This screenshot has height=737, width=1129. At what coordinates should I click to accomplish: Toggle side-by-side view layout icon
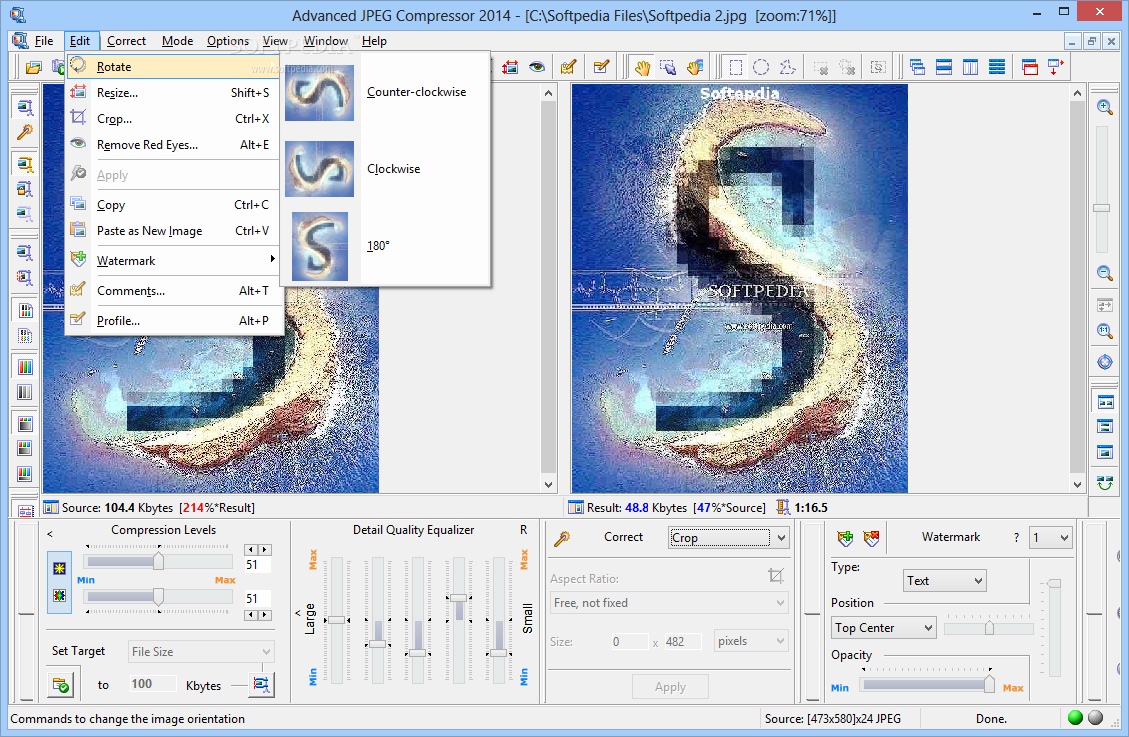click(1105, 402)
